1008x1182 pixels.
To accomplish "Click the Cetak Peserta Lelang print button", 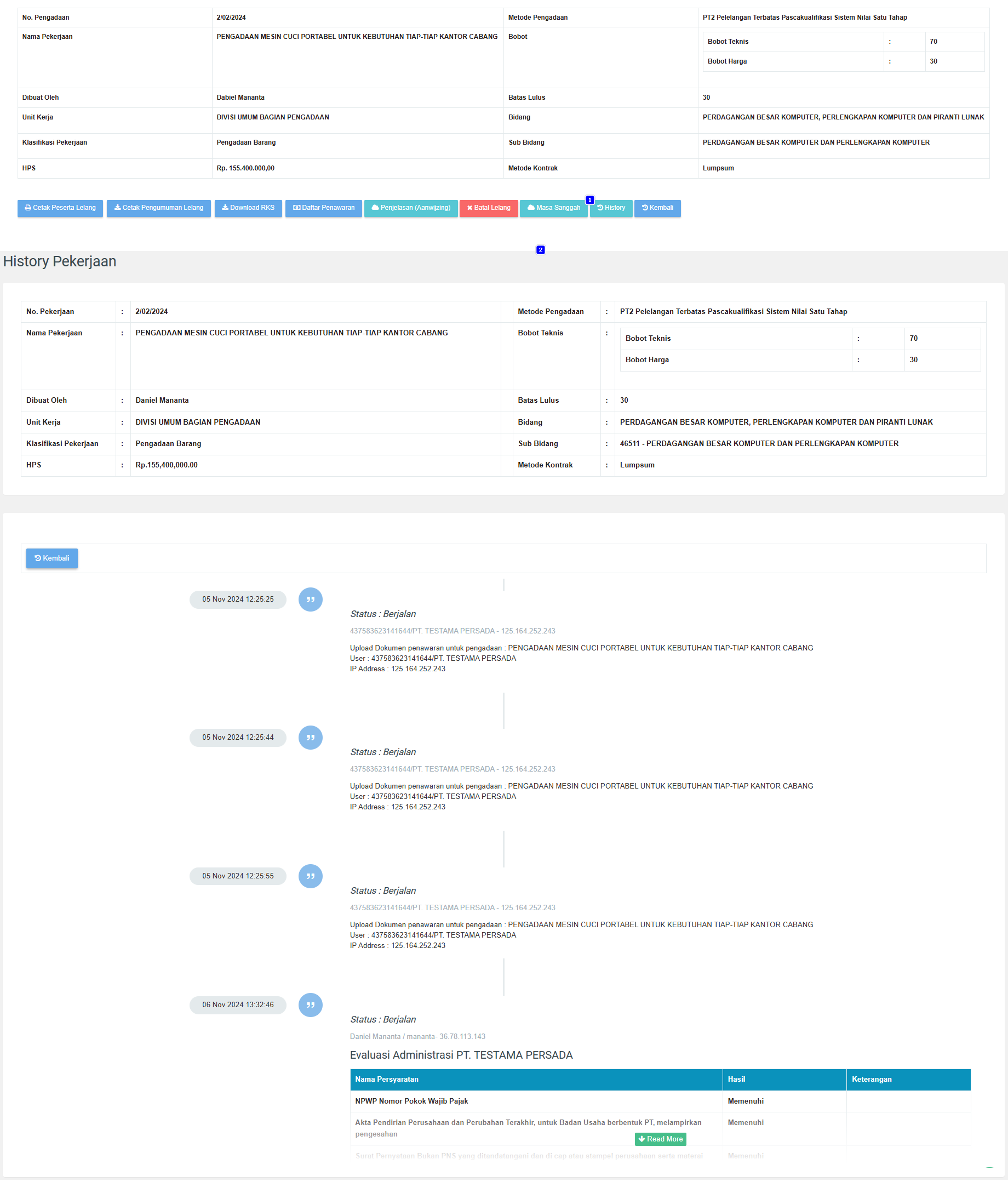I will (60, 208).
